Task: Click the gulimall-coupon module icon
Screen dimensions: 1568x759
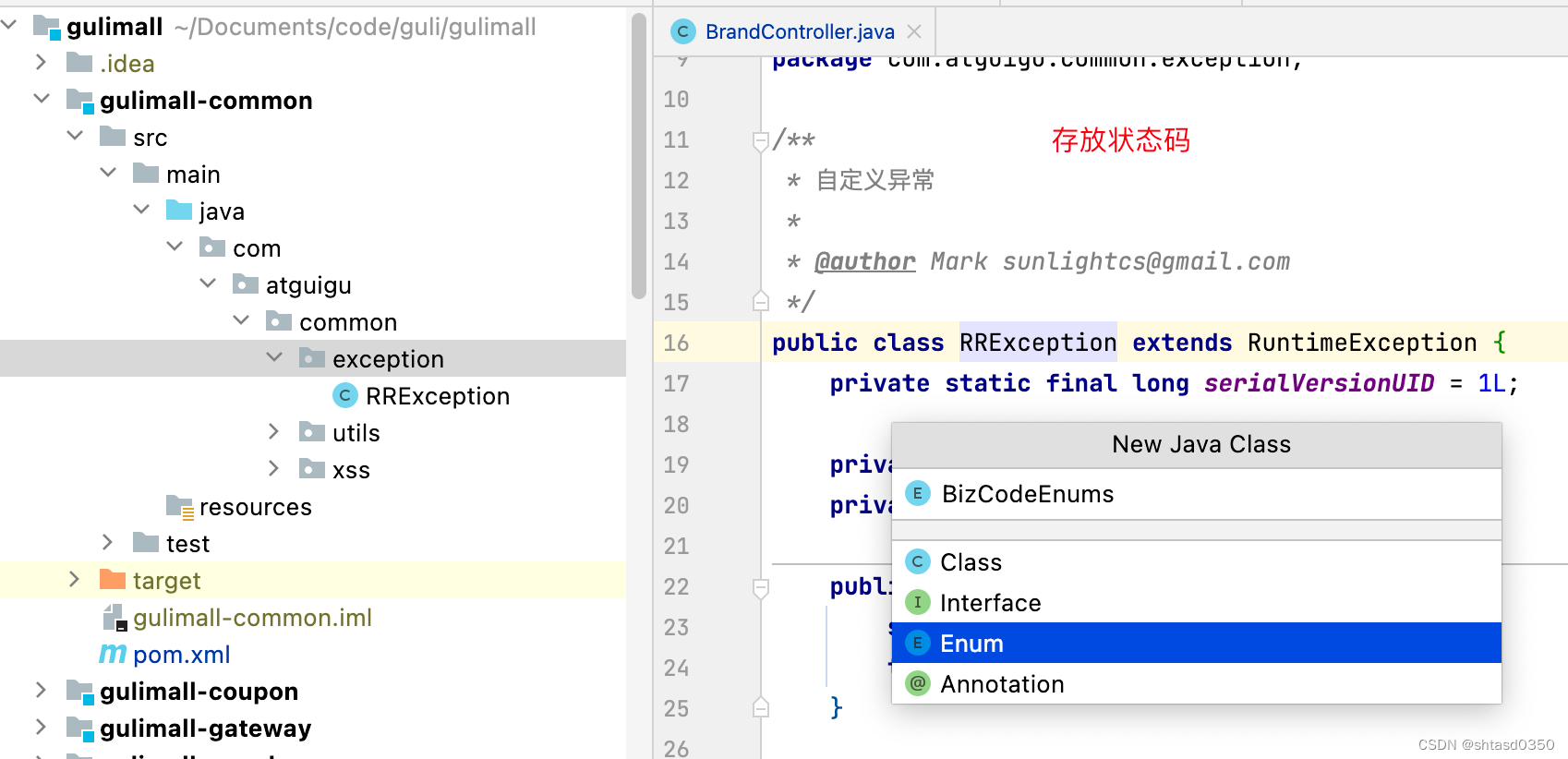Action: tap(80, 692)
